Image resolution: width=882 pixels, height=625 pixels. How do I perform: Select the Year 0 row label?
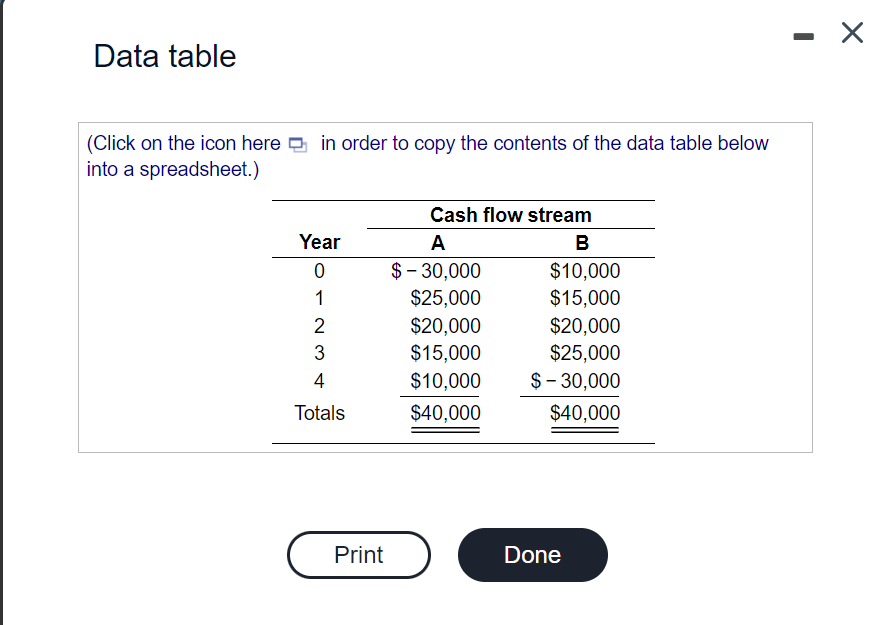pyautogui.click(x=319, y=270)
